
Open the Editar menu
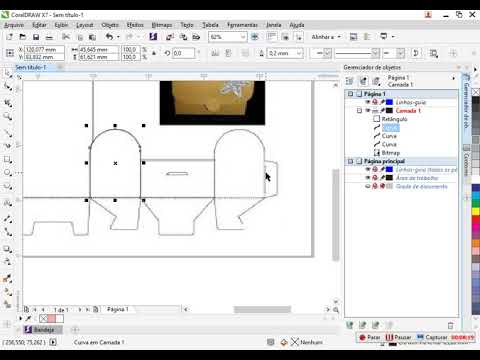point(39,25)
